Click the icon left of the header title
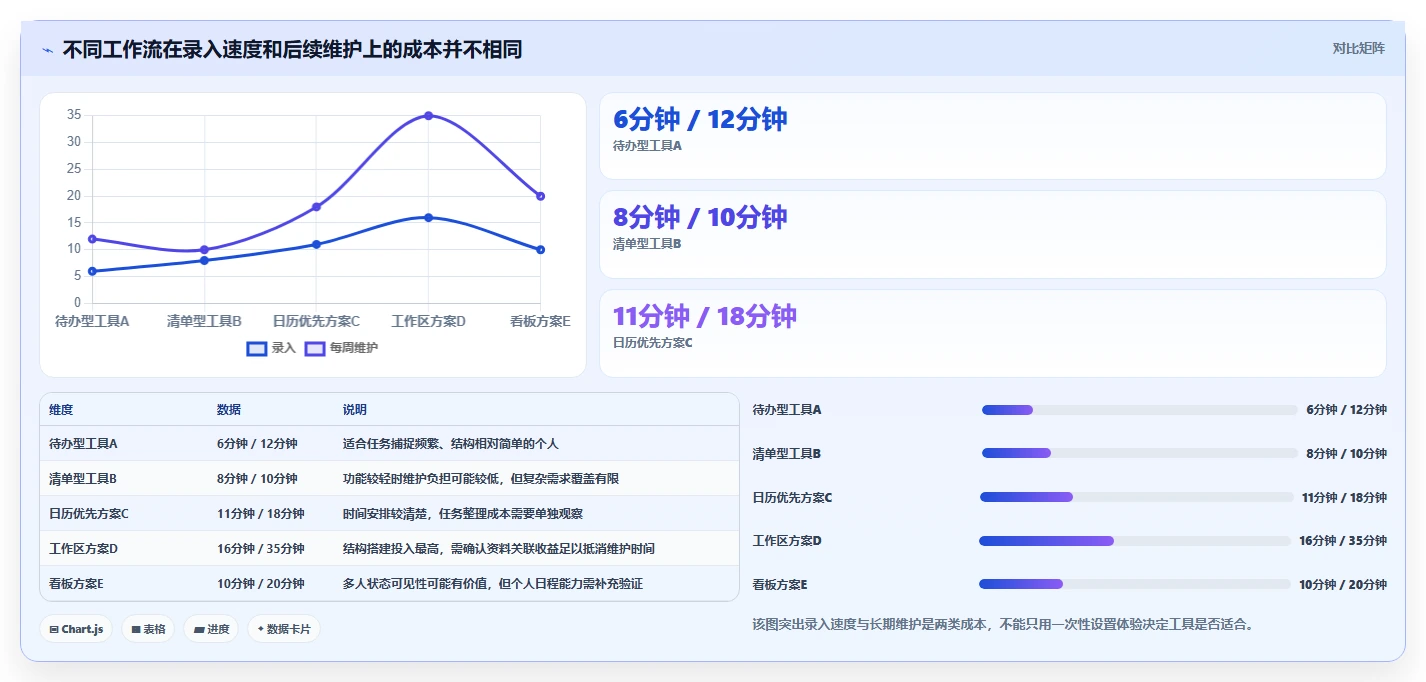This screenshot has width=1426, height=682. pos(47,50)
